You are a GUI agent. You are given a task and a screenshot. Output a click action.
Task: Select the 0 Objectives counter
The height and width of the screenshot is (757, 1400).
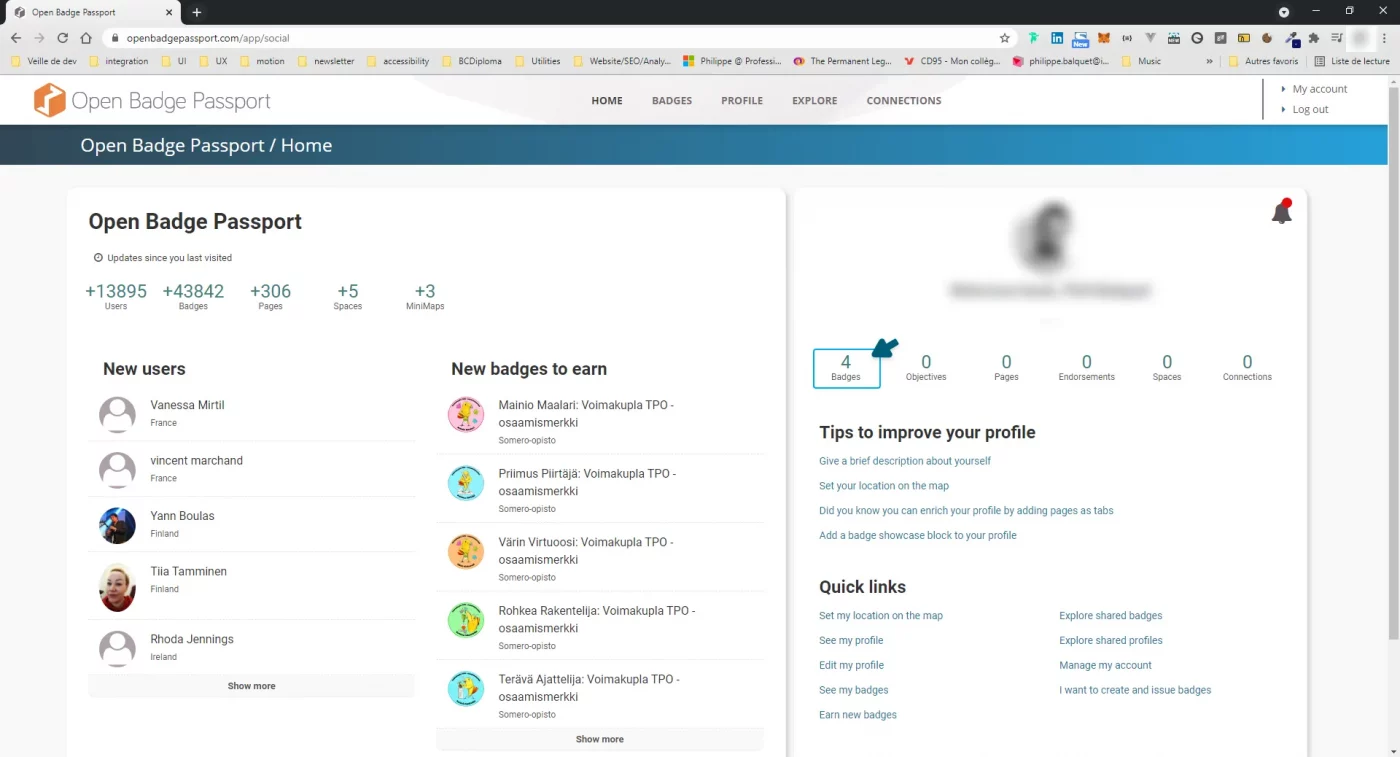[926, 368]
